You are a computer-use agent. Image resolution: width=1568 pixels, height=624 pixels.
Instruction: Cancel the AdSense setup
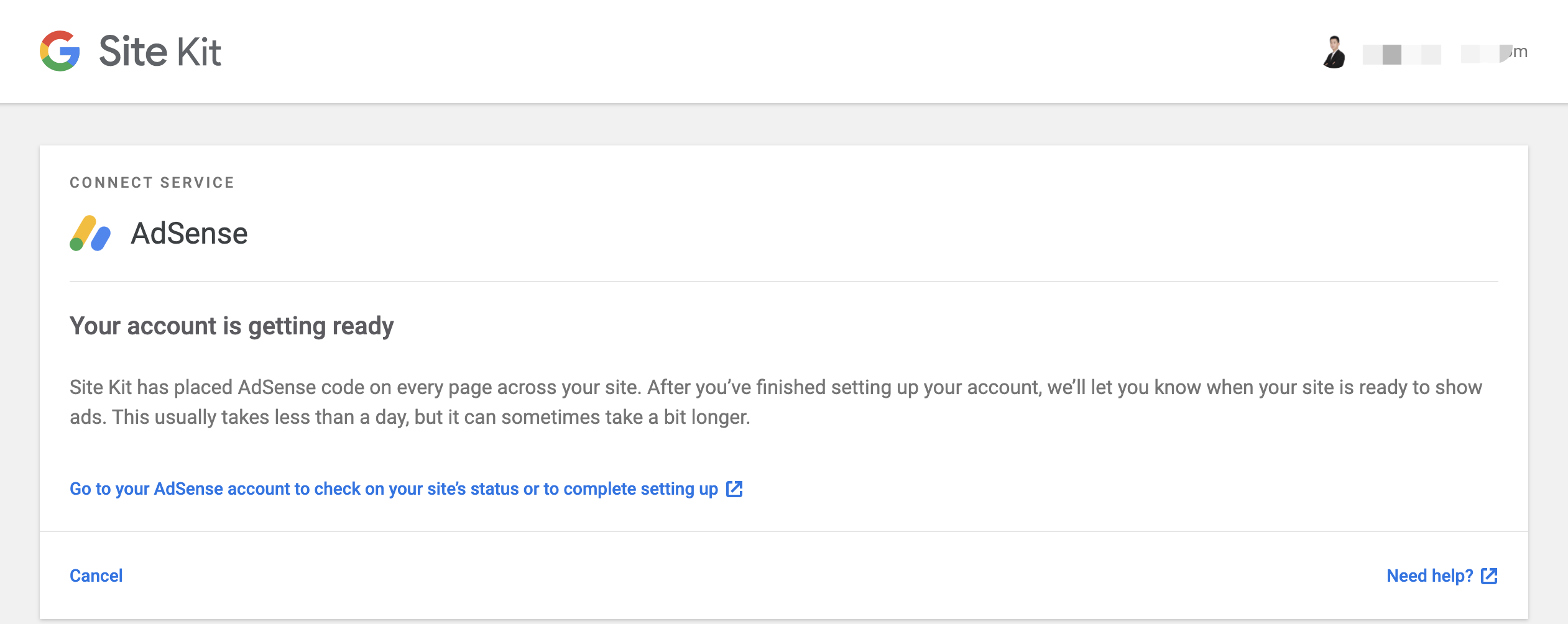click(96, 576)
